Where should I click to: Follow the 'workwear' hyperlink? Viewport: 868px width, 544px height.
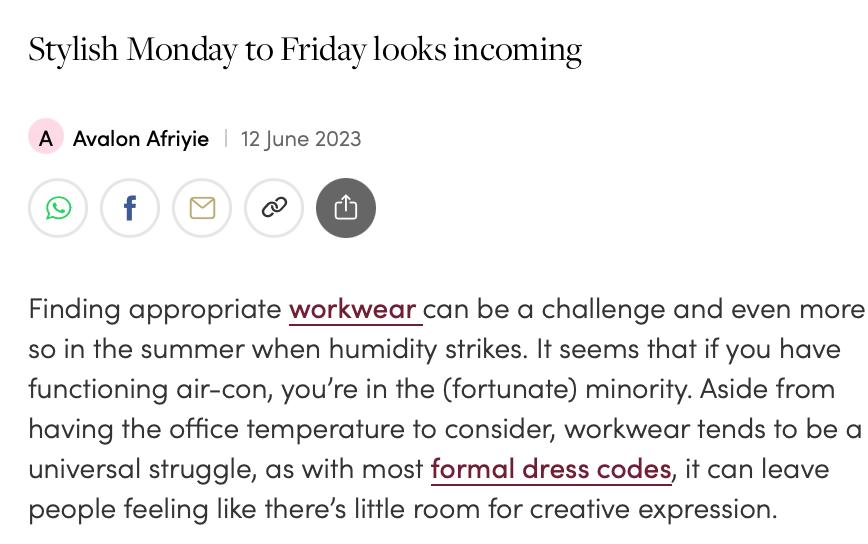click(353, 309)
